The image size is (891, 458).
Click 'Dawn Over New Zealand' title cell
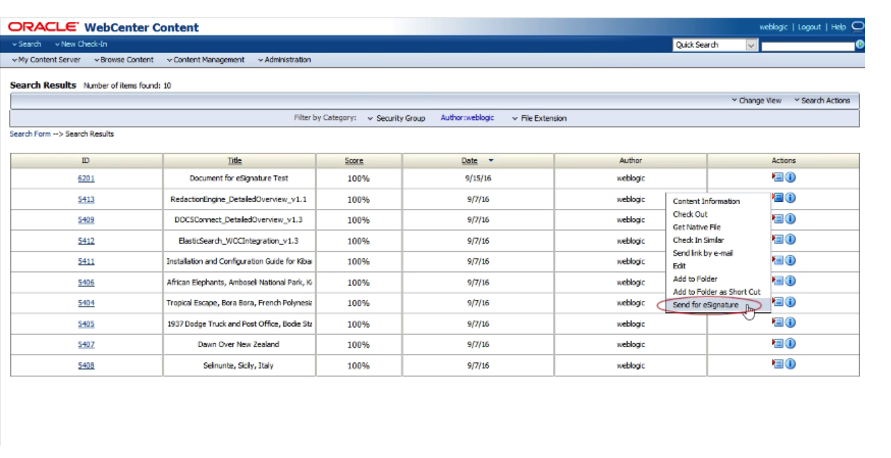pyautogui.click(x=239, y=344)
